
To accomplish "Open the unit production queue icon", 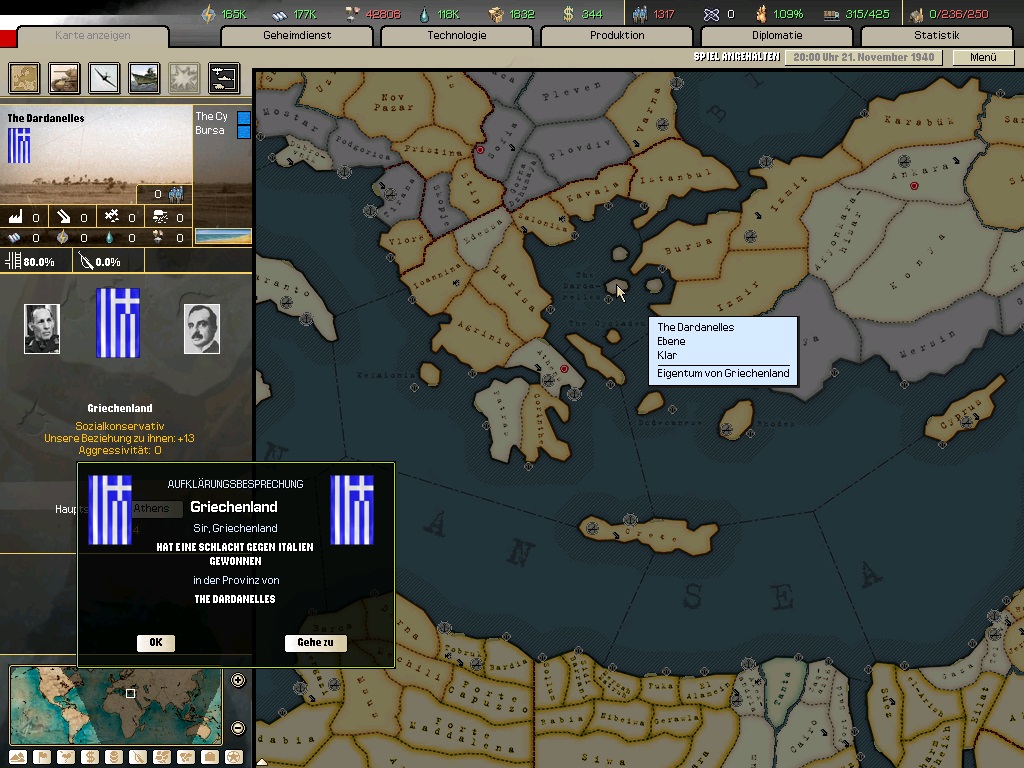I will click(x=223, y=77).
